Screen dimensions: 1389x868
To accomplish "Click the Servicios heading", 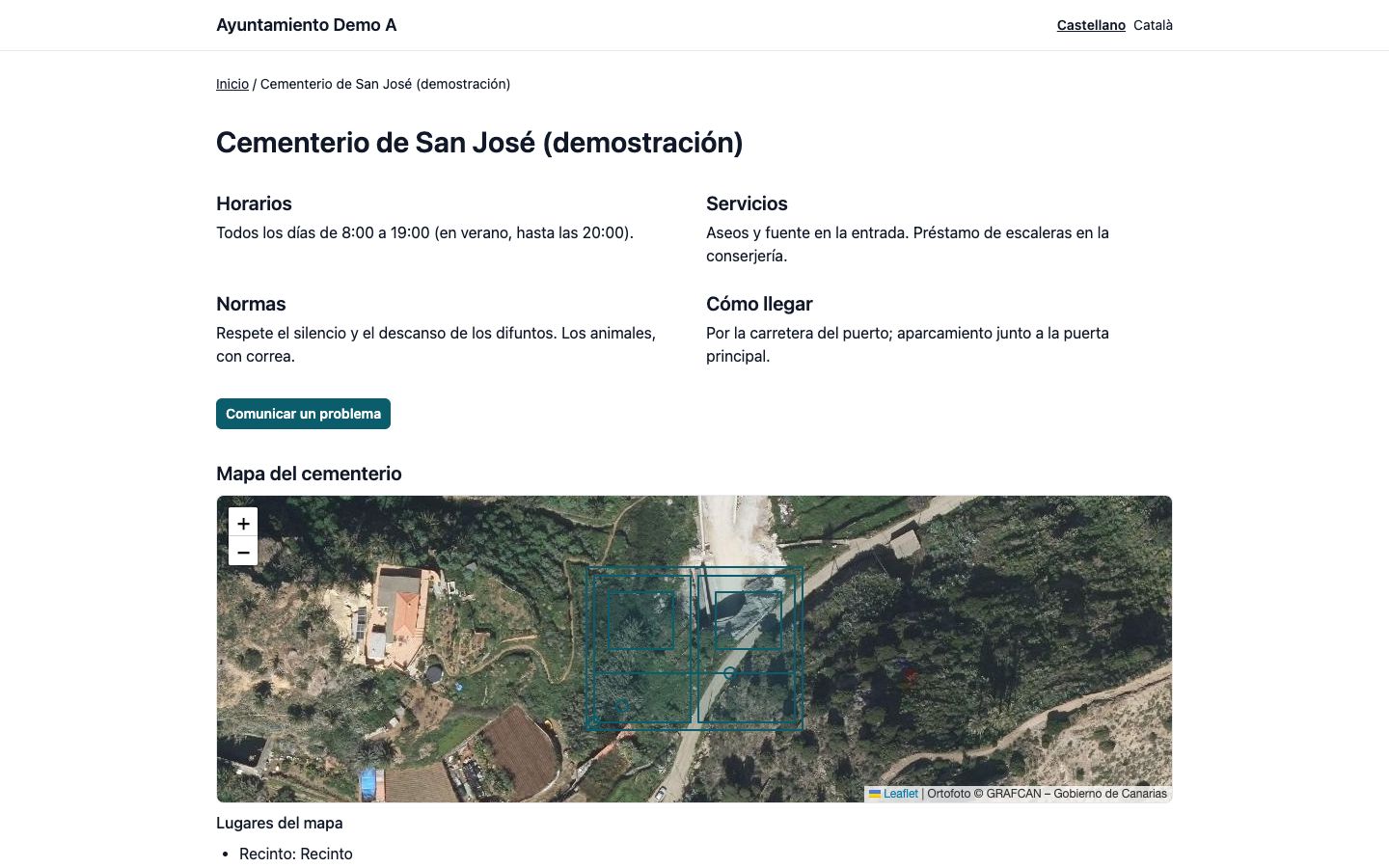I will click(747, 203).
